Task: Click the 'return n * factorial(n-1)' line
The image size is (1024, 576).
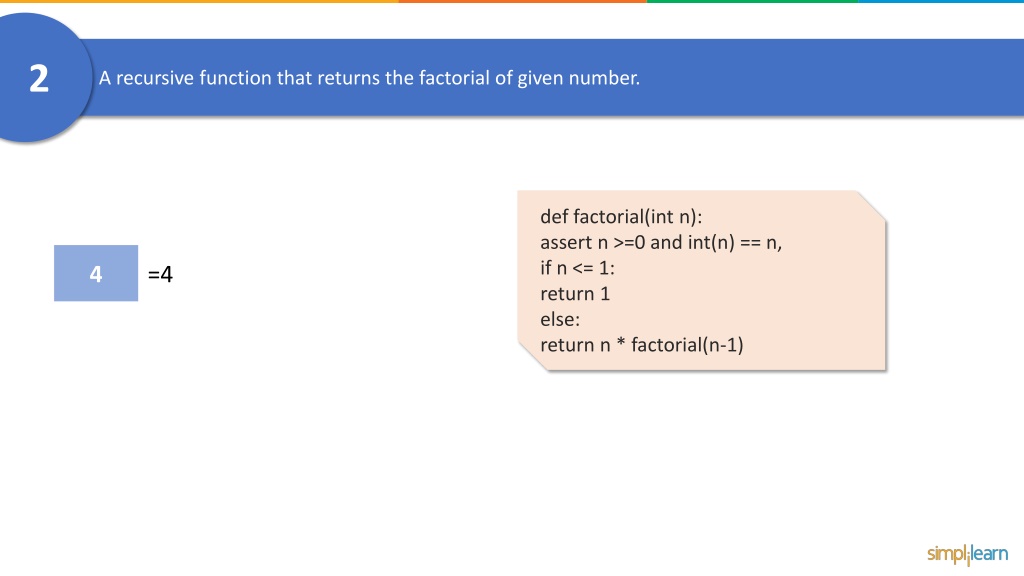Action: coord(641,345)
